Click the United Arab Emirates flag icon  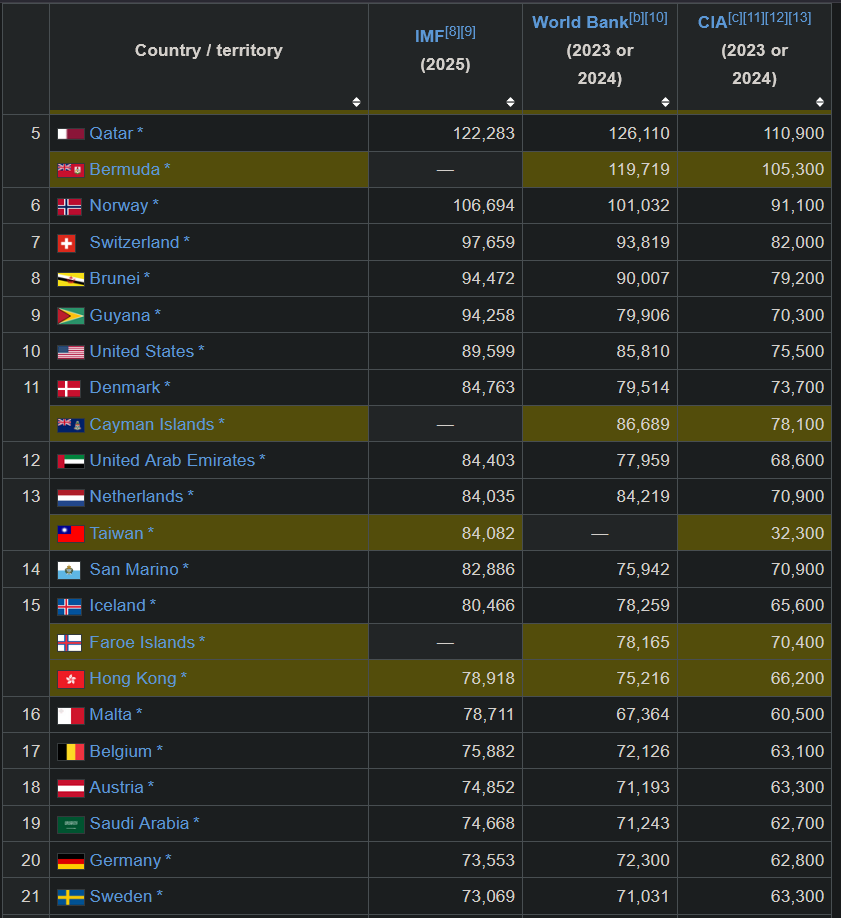(x=71, y=461)
